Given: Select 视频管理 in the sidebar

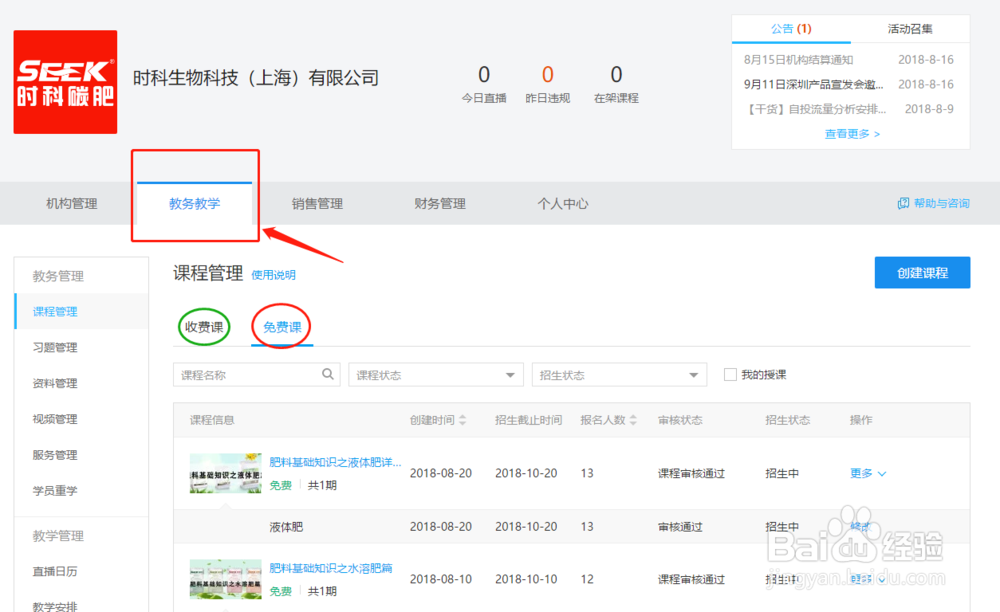Looking at the screenshot, I should coord(55,419).
